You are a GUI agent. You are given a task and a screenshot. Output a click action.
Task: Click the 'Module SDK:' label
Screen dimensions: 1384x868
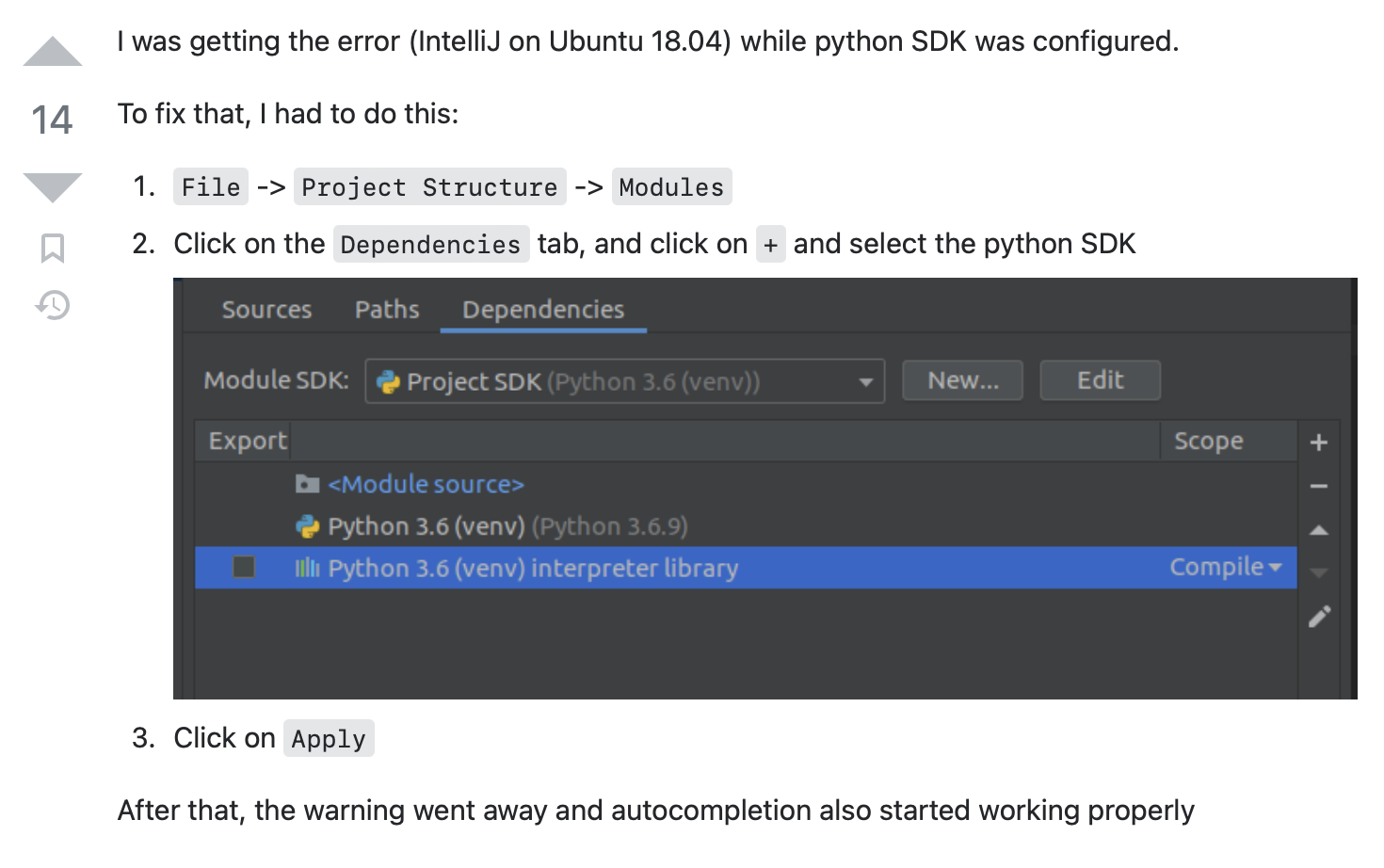276,380
